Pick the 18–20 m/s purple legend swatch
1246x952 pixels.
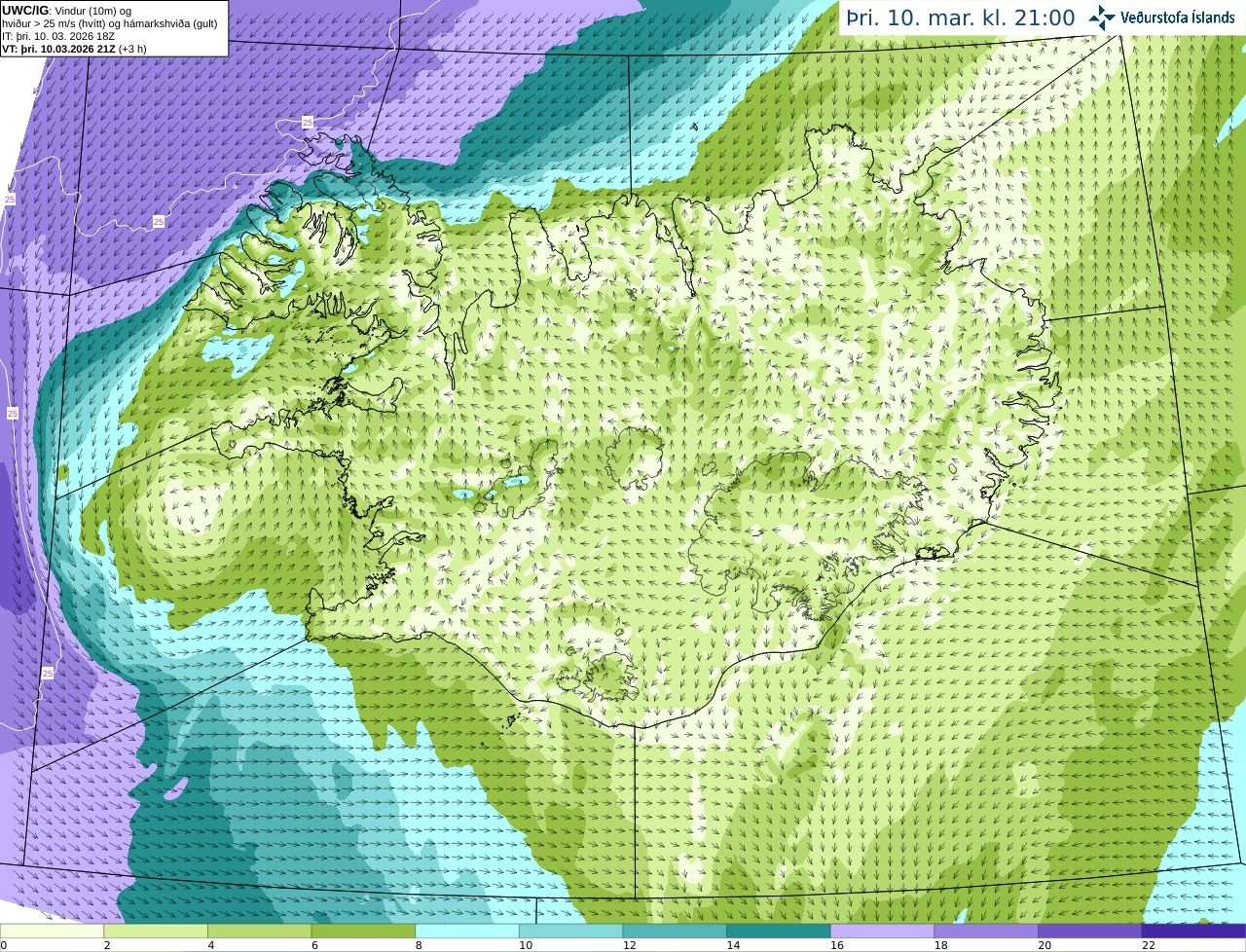point(986,931)
